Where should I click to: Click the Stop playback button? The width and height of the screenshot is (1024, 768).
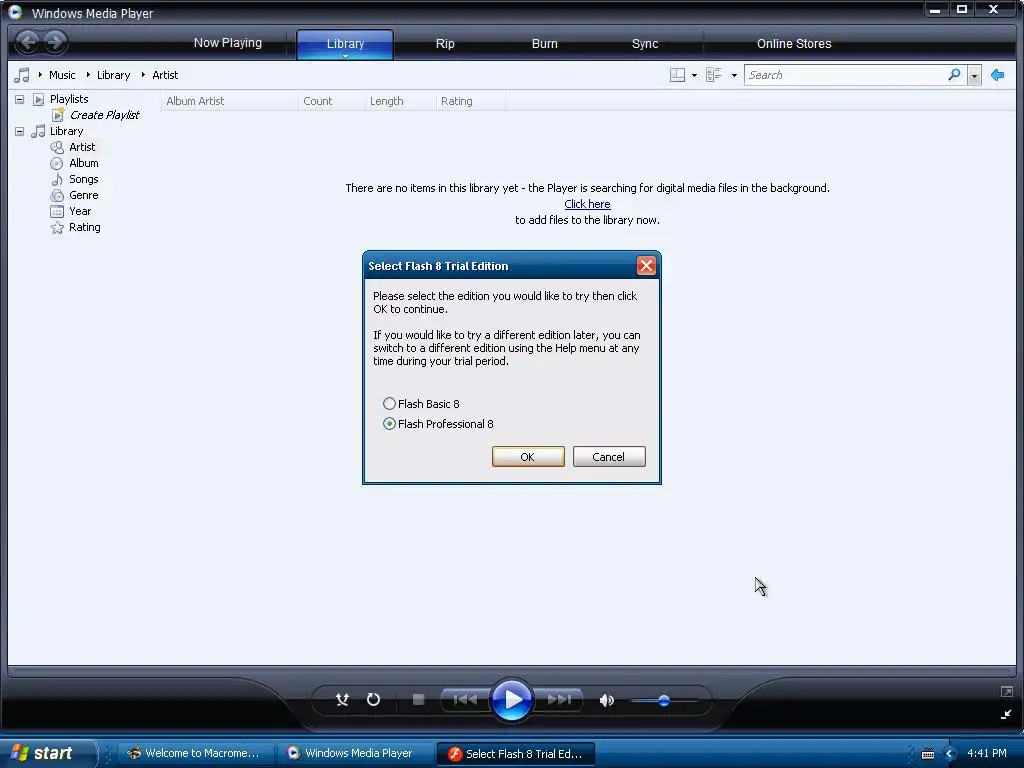click(419, 699)
